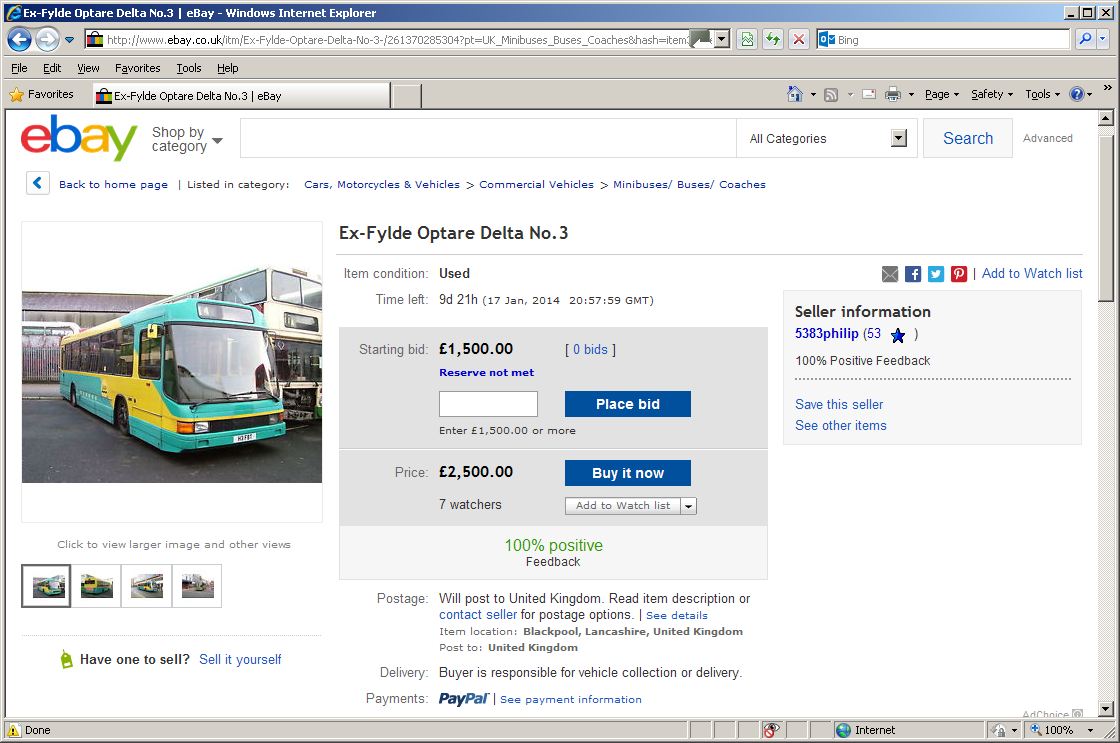Open the Favorites menu
Viewport: 1120px width, 743px height.
137,68
